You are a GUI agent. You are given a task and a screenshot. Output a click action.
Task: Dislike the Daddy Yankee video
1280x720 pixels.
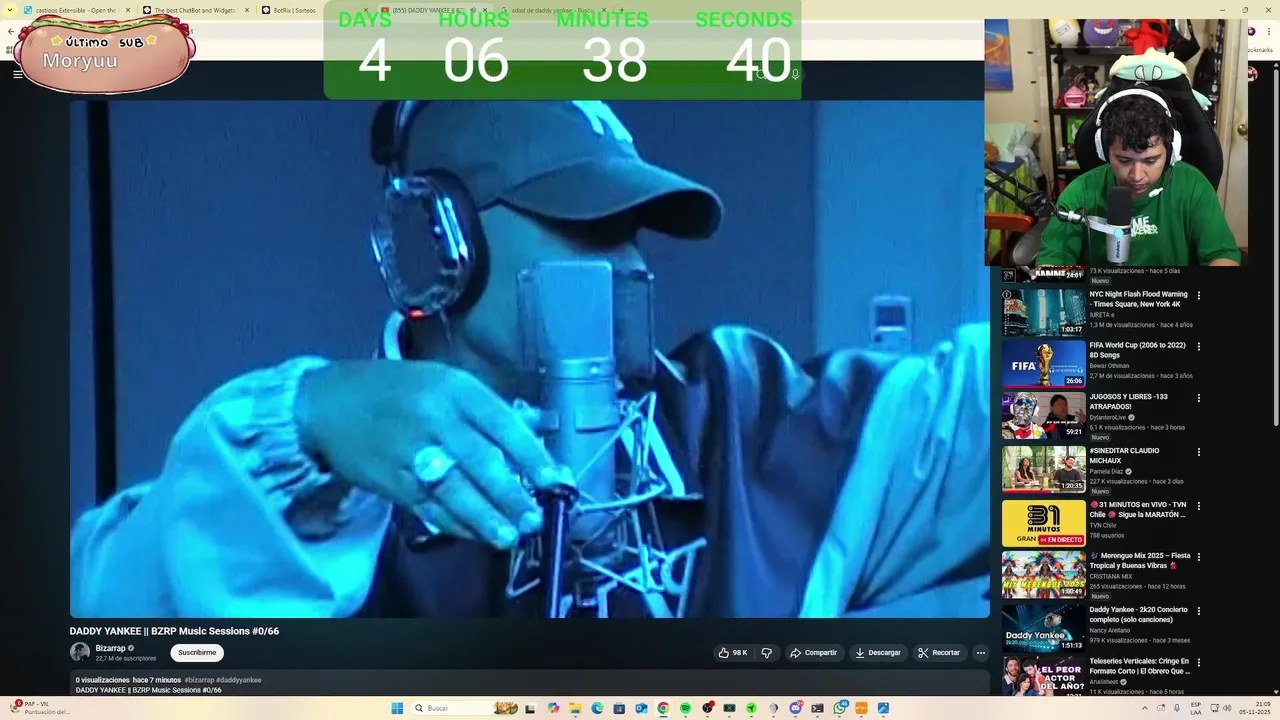click(x=767, y=653)
